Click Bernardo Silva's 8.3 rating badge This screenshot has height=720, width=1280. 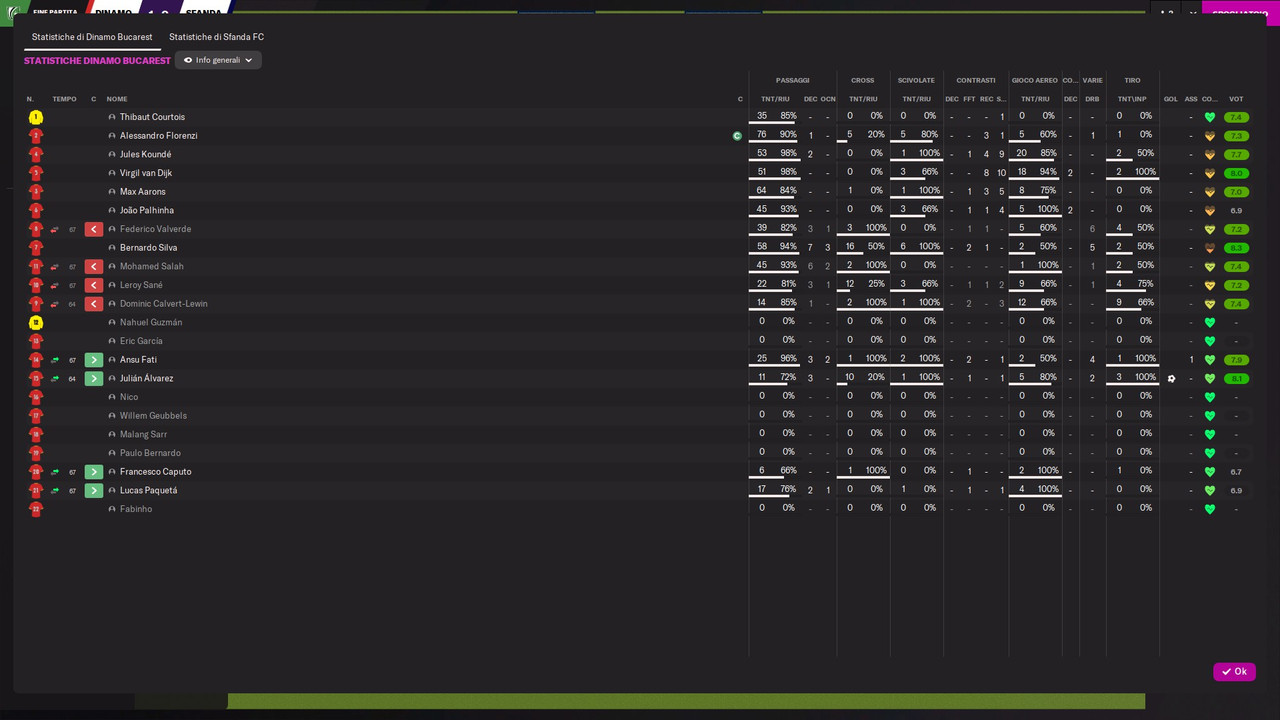(x=1236, y=248)
